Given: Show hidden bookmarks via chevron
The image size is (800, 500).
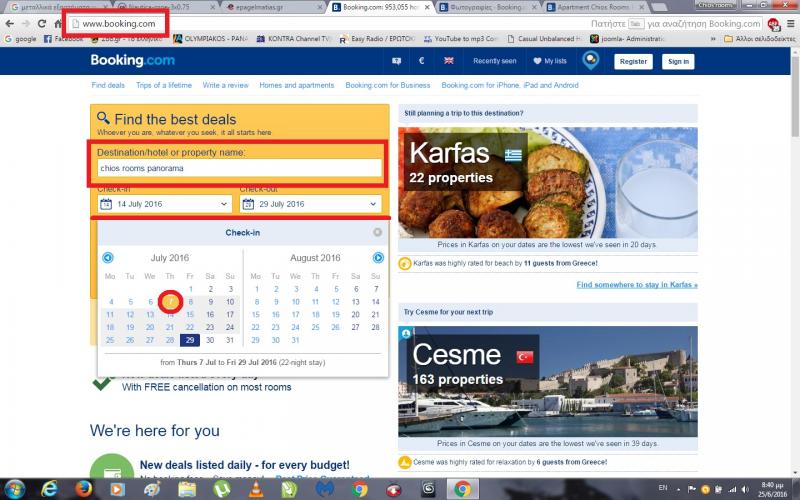Looking at the screenshot, I should click(x=713, y=39).
